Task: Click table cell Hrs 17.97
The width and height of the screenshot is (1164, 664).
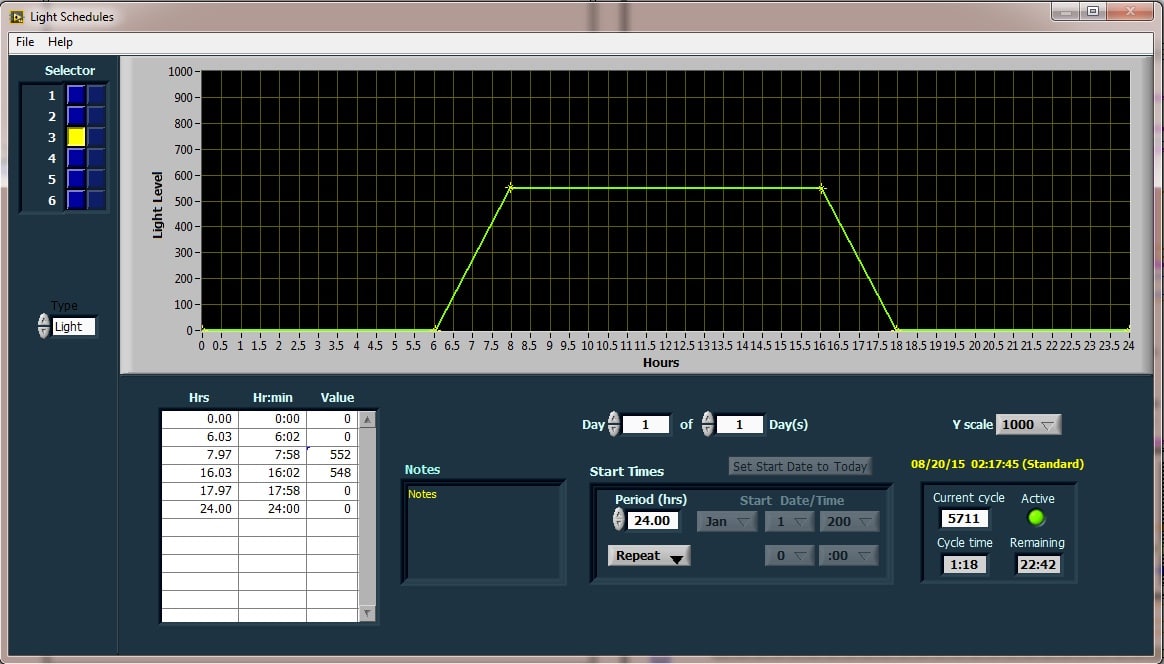Action: [200, 490]
